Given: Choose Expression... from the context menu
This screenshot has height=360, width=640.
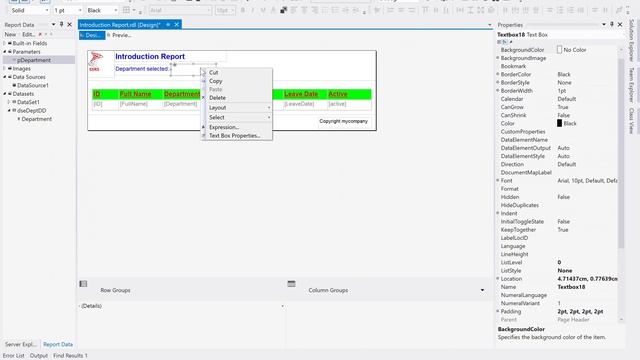Looking at the screenshot, I should 237,127.
